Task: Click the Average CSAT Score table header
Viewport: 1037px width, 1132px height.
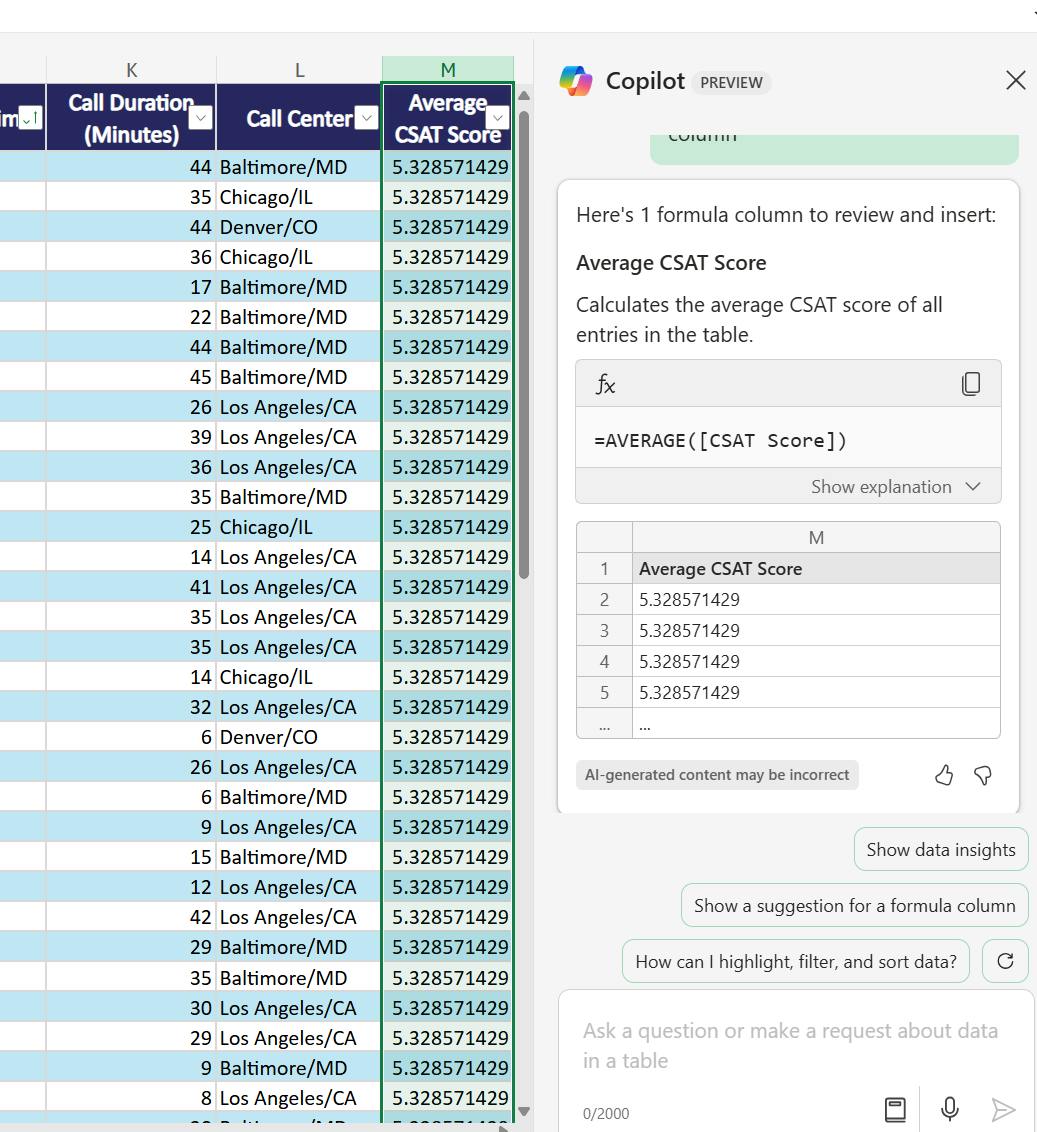Action: 448,117
